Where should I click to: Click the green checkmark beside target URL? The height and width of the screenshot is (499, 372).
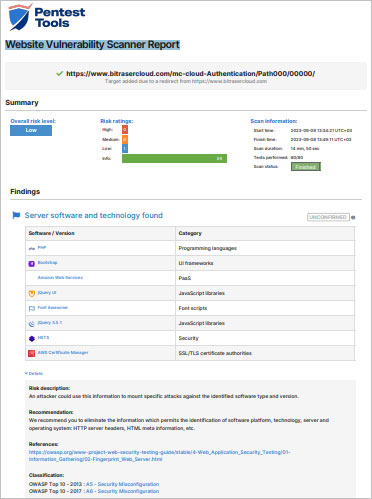point(60,73)
